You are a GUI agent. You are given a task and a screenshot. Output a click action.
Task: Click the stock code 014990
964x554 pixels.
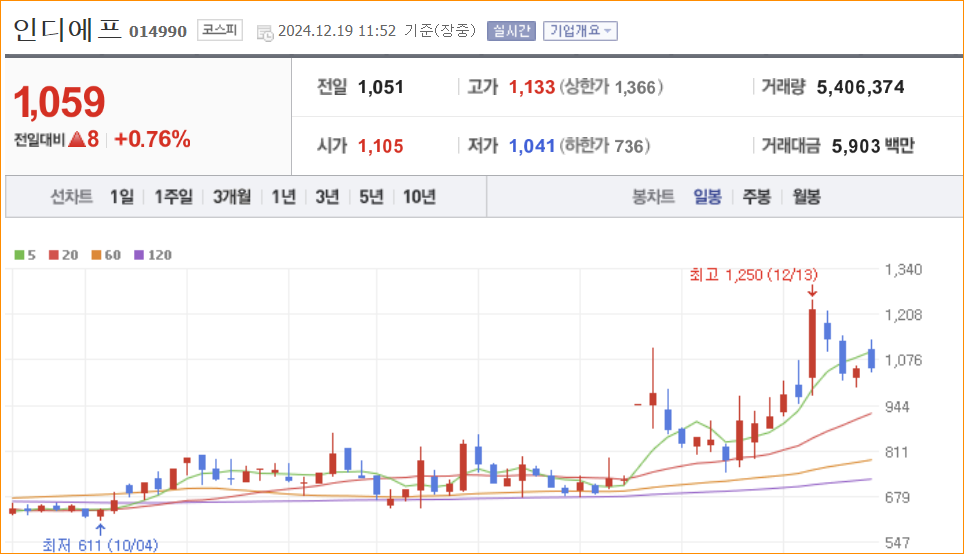(x=158, y=31)
